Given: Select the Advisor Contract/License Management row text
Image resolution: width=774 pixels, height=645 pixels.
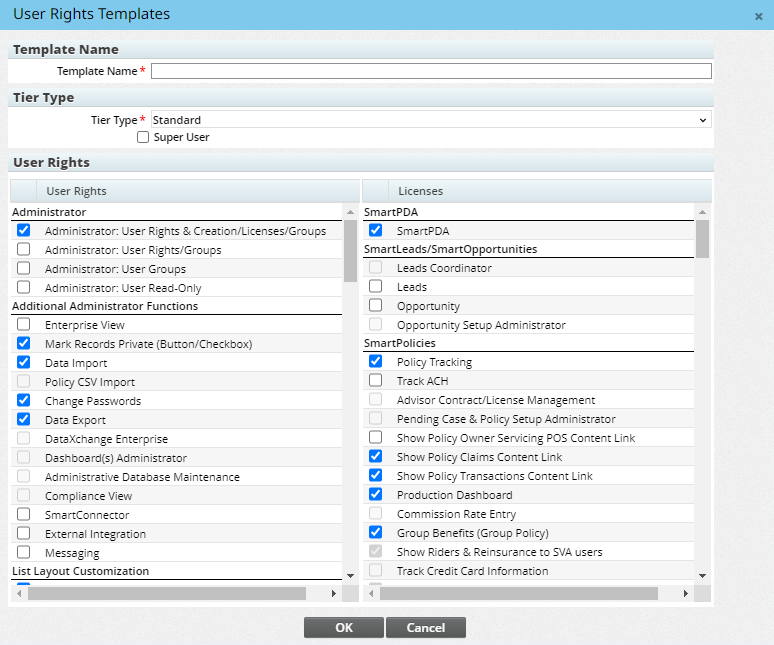Looking at the screenshot, I should 496,400.
